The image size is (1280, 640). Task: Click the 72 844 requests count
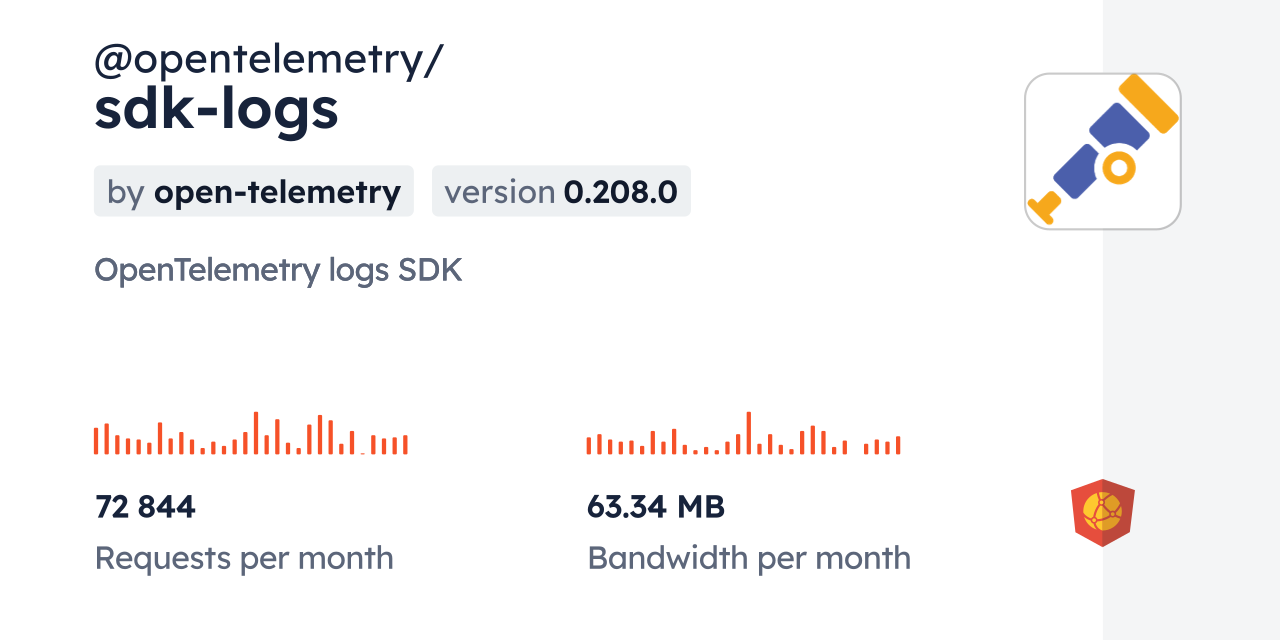[145, 507]
